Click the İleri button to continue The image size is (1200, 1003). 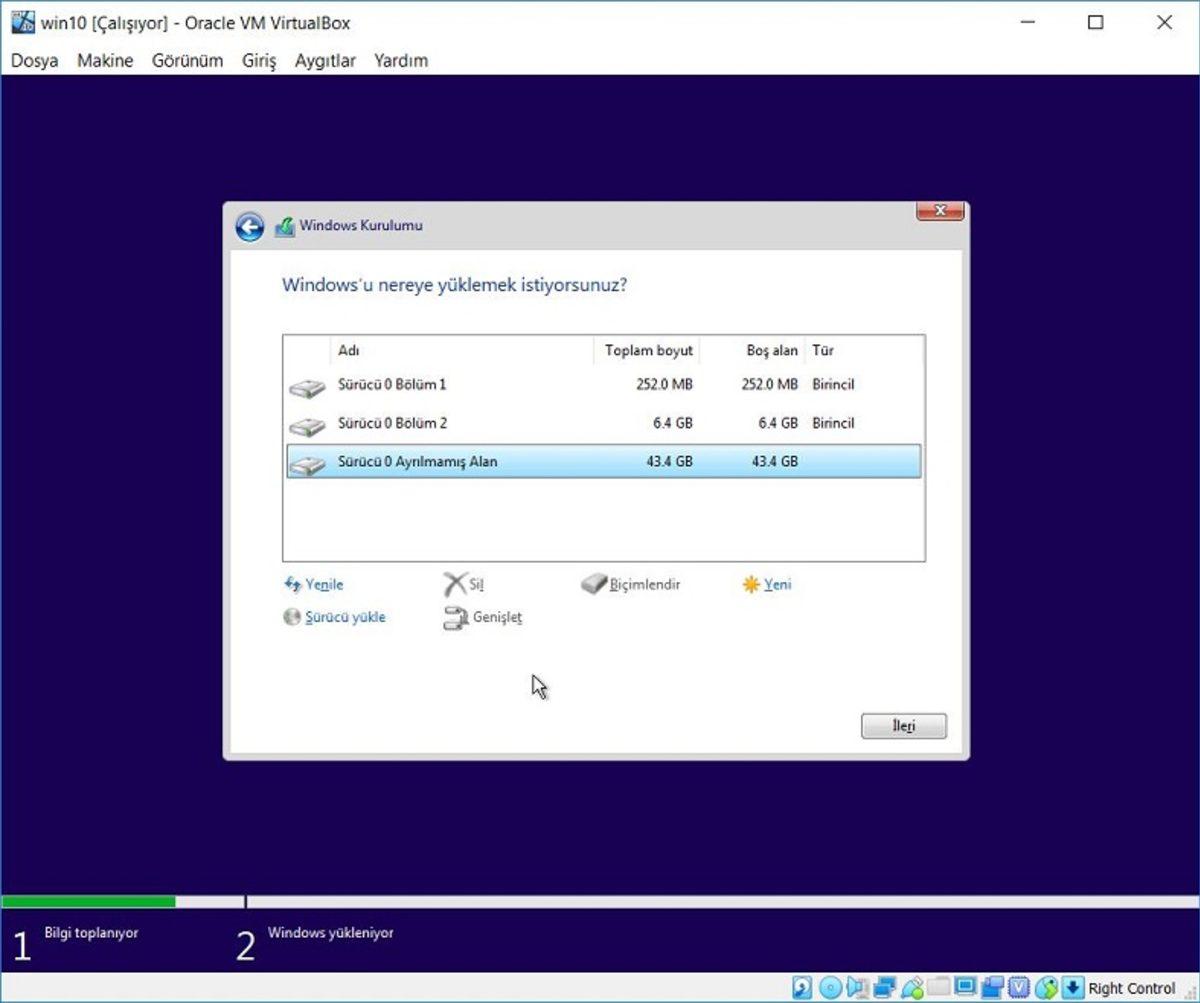click(x=903, y=726)
